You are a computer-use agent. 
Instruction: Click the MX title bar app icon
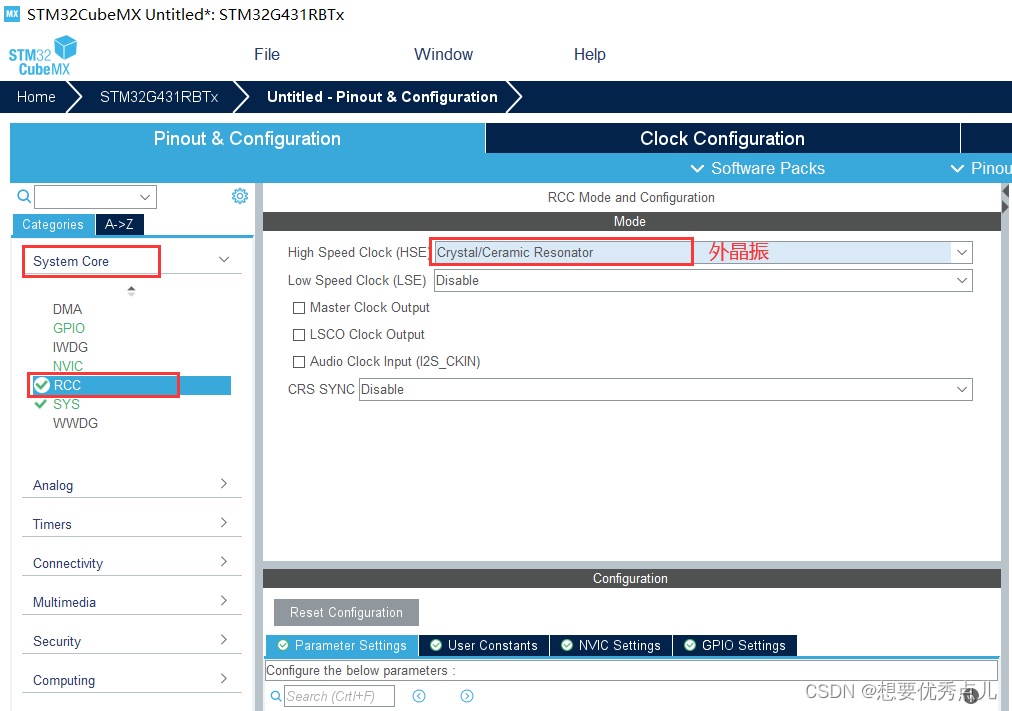[12, 14]
